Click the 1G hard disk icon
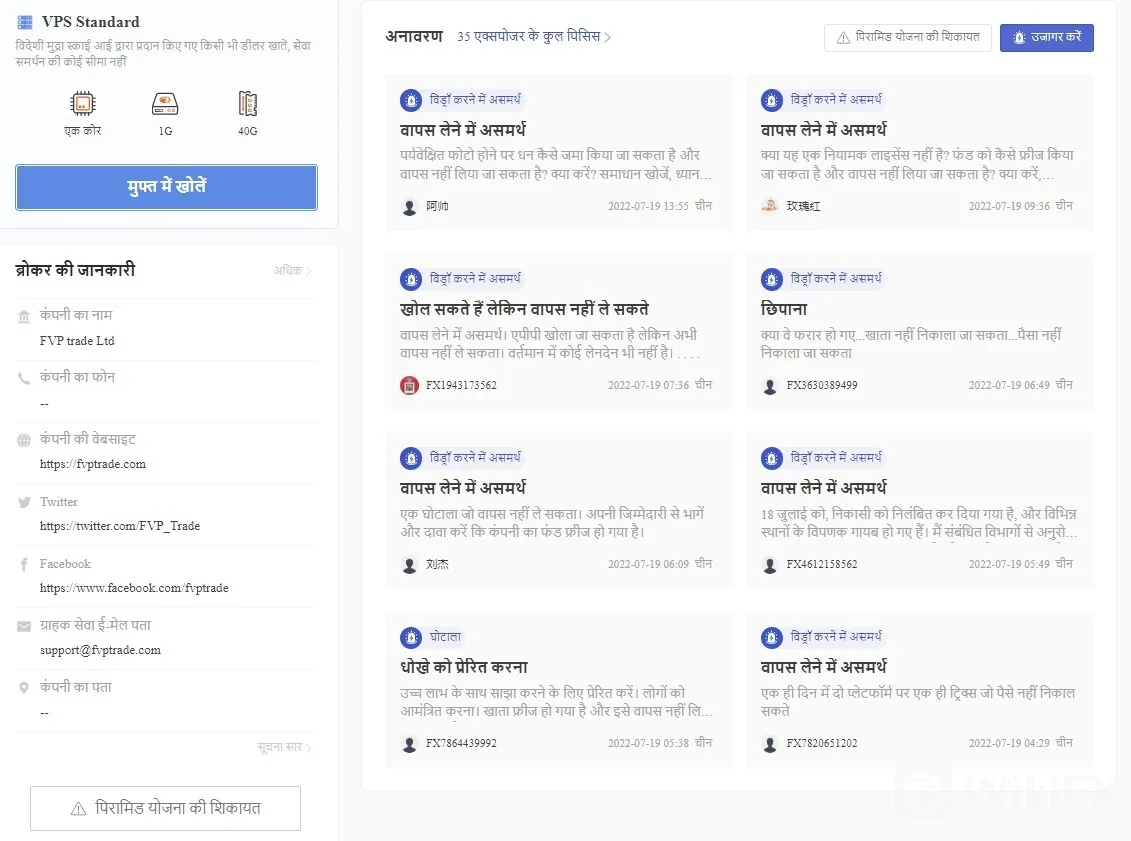1131x841 pixels. (165, 104)
